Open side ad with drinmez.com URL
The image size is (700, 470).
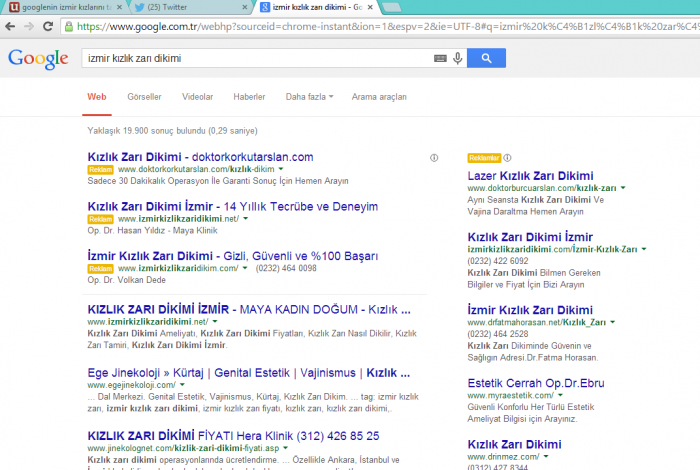pyautogui.click(x=514, y=445)
